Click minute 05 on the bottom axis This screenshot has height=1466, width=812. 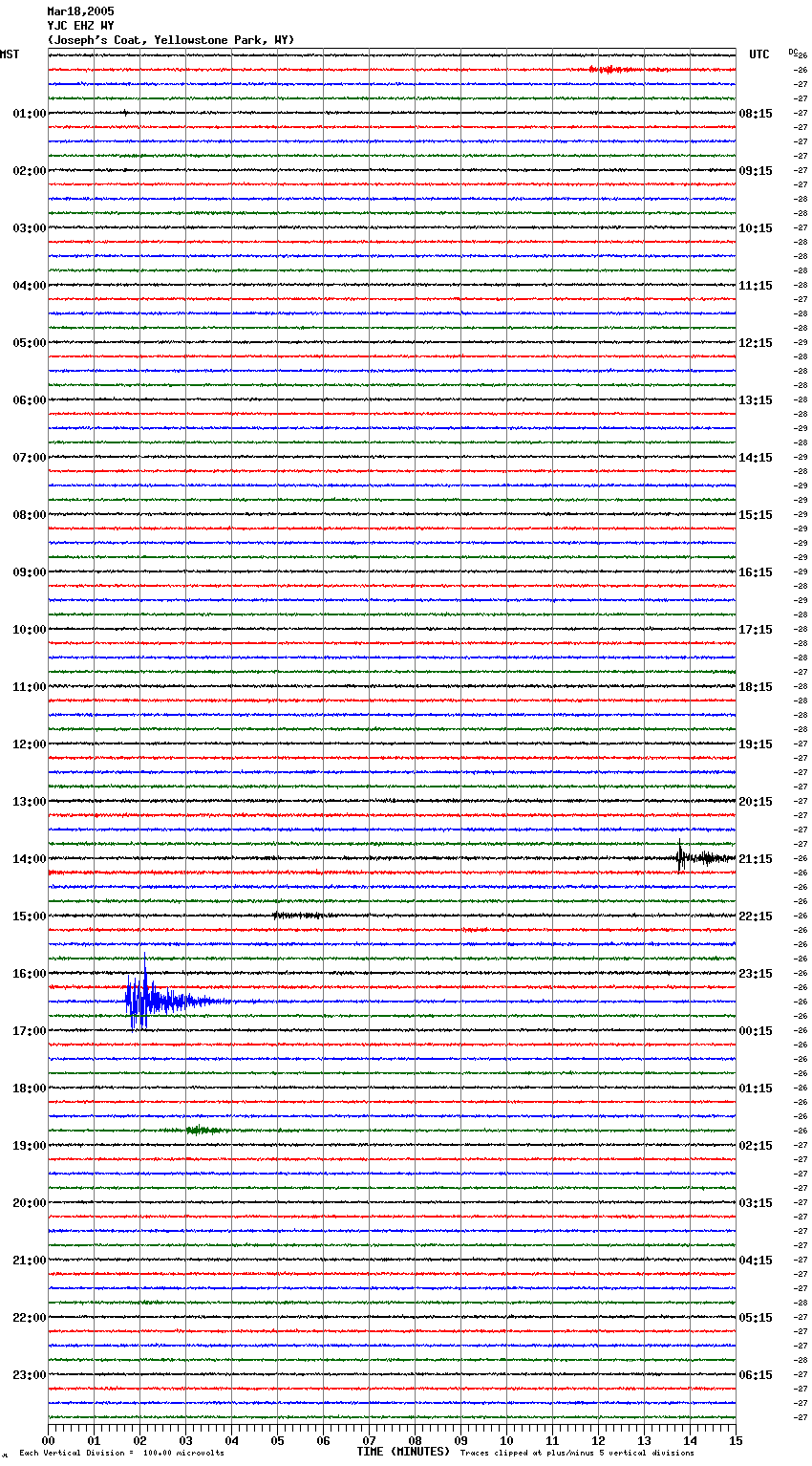coord(278,1440)
